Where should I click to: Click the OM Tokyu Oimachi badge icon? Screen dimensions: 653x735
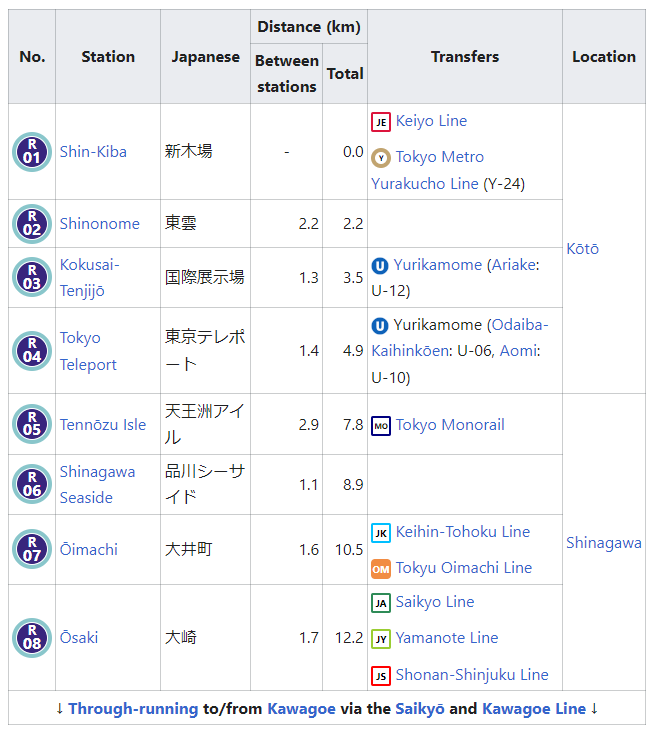381,569
